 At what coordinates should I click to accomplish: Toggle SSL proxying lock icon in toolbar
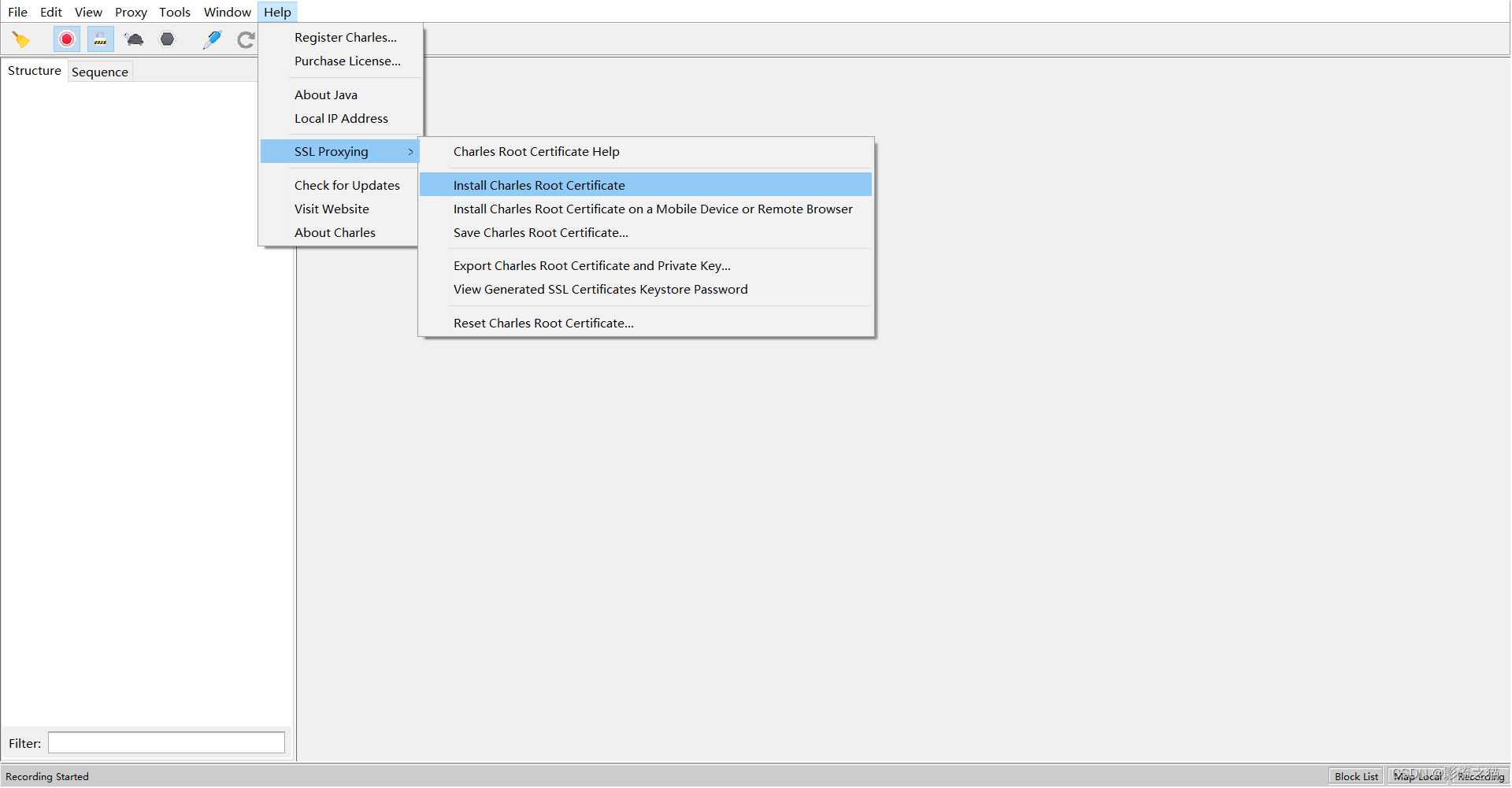click(100, 39)
